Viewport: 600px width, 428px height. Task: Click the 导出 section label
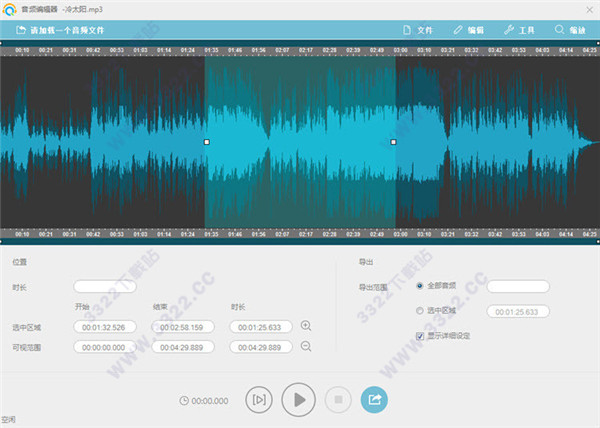point(366,262)
